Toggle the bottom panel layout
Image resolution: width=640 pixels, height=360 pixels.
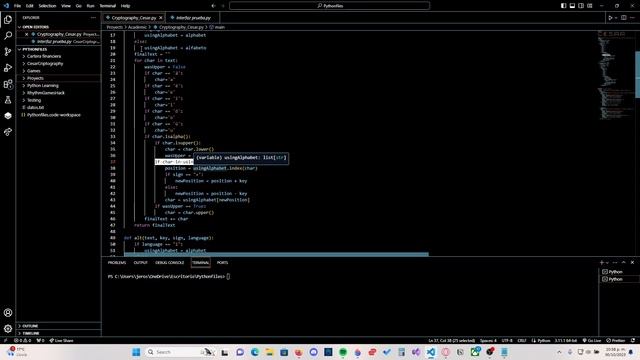[x=572, y=6]
